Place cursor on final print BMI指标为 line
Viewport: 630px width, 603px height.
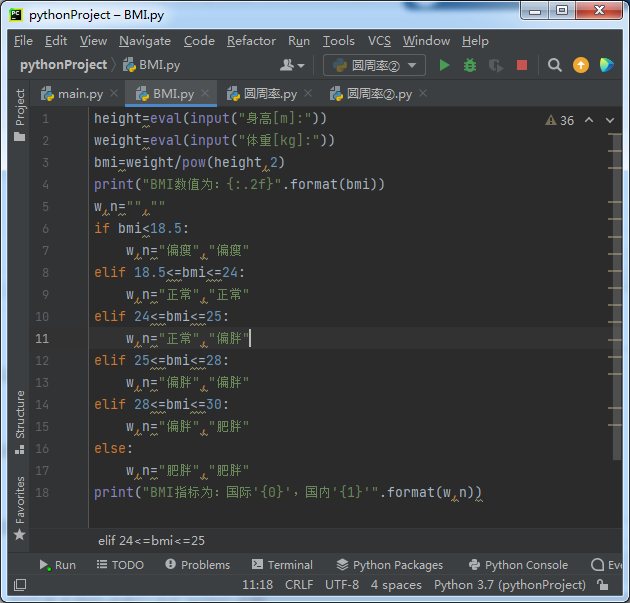[288, 493]
